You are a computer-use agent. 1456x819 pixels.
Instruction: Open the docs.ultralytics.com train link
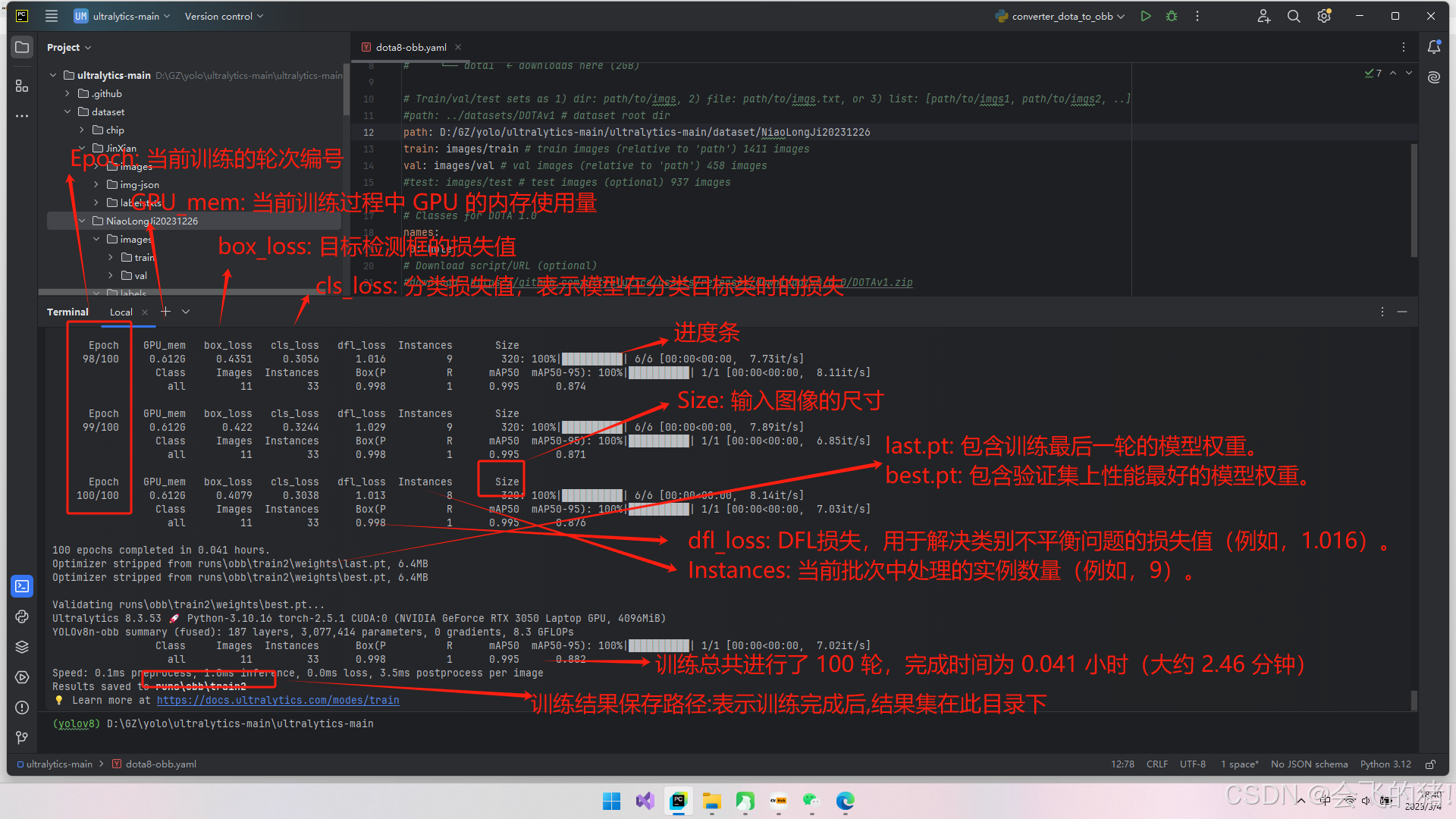pos(278,700)
